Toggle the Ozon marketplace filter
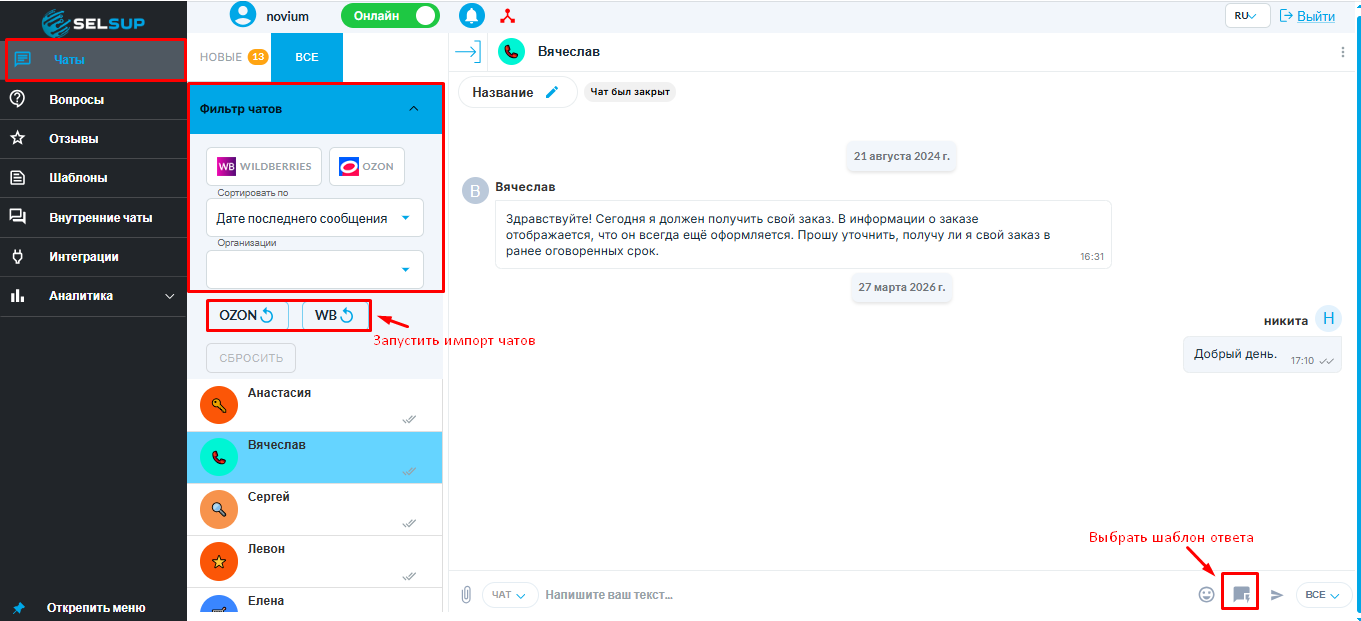 click(366, 166)
